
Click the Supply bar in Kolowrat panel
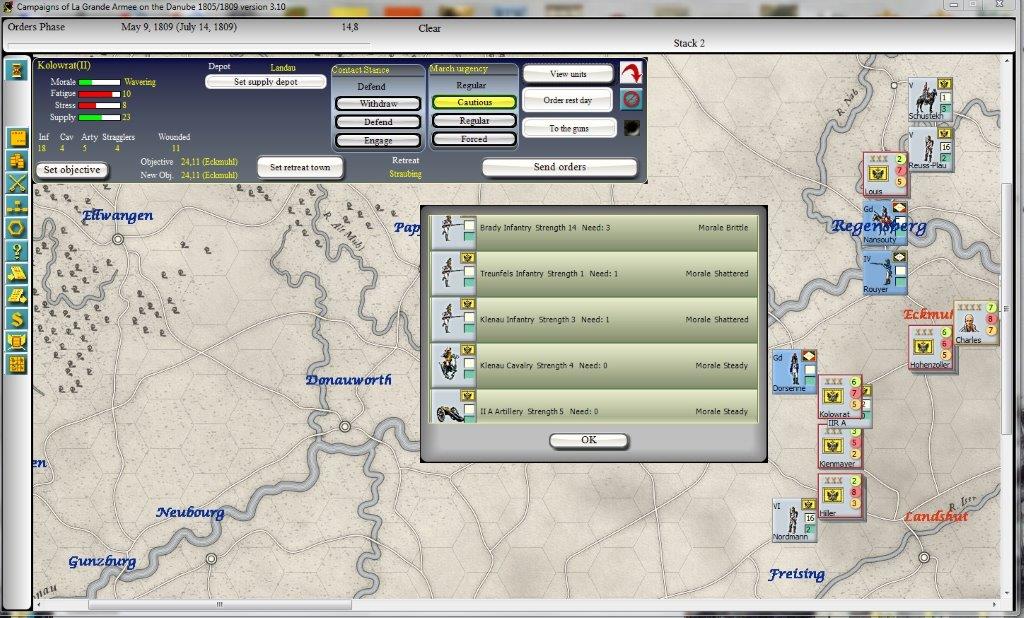coord(99,118)
